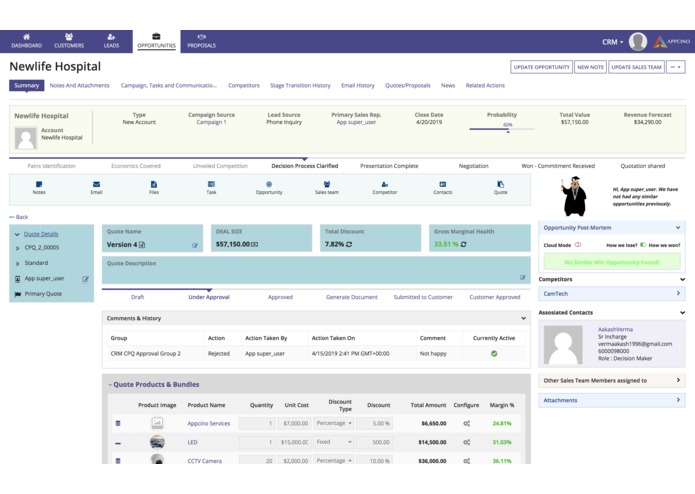Screen dimensions: 695x494
Task: Configure the Appcino Services product
Action: click(466, 424)
